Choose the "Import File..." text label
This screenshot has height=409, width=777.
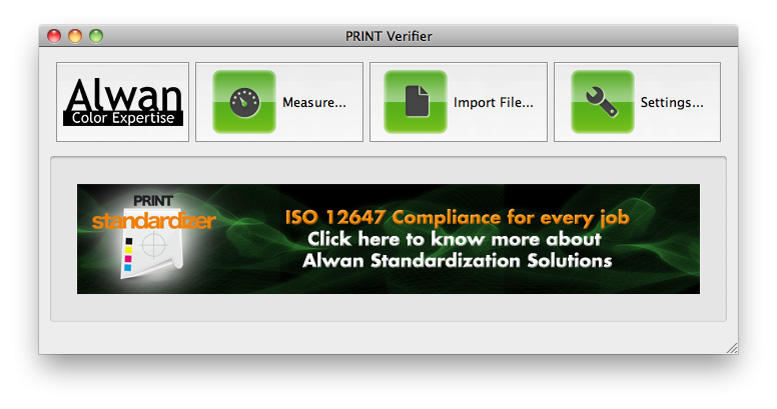pyautogui.click(x=493, y=102)
